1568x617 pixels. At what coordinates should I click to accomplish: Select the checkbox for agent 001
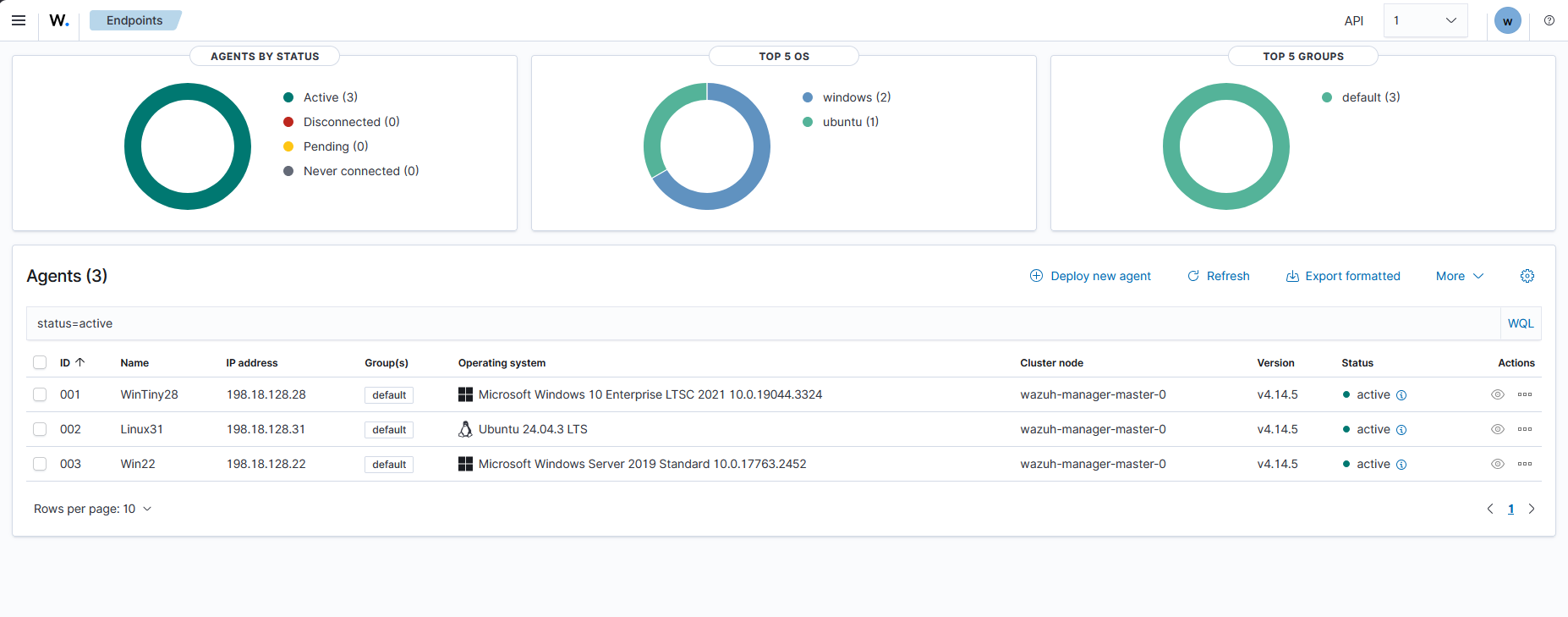[x=40, y=394]
